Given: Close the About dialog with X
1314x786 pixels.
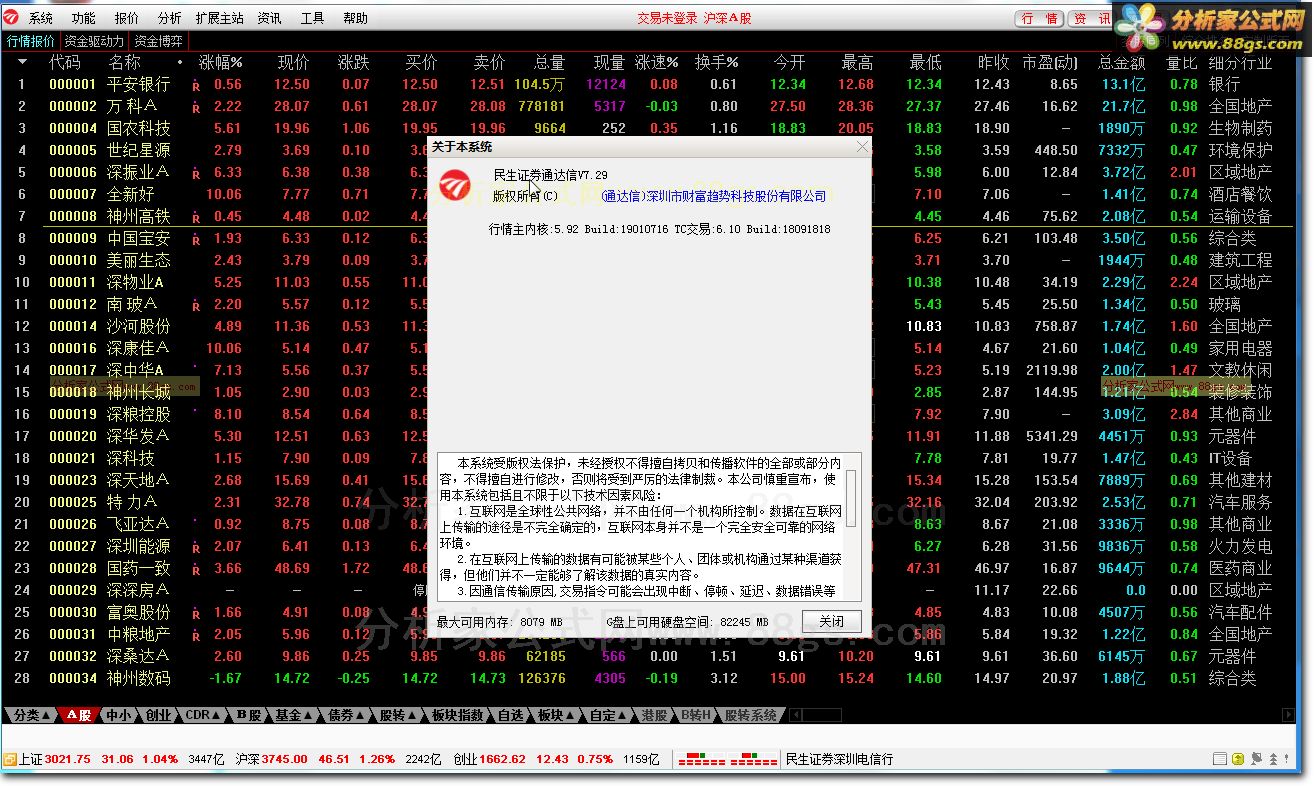Looking at the screenshot, I should point(863,147).
